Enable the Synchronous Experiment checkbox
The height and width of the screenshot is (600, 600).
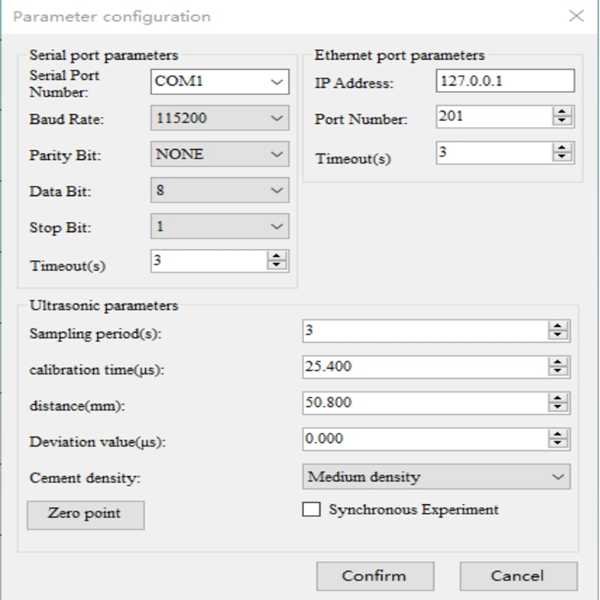click(310, 510)
